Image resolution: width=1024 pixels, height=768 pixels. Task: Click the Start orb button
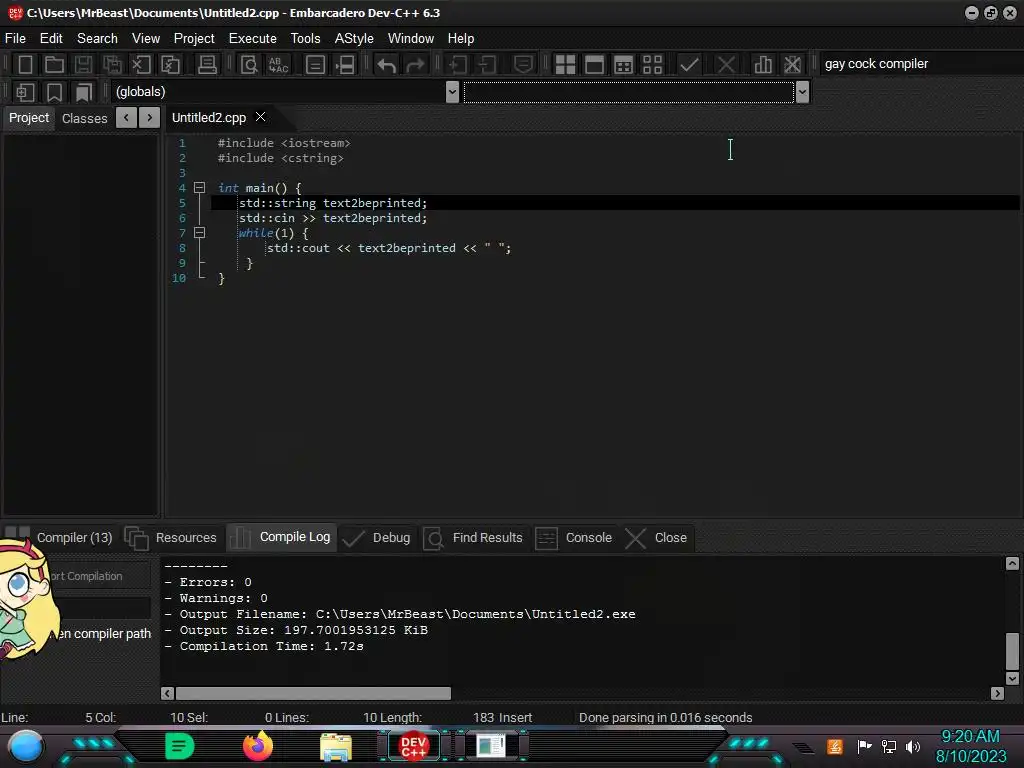pos(26,747)
